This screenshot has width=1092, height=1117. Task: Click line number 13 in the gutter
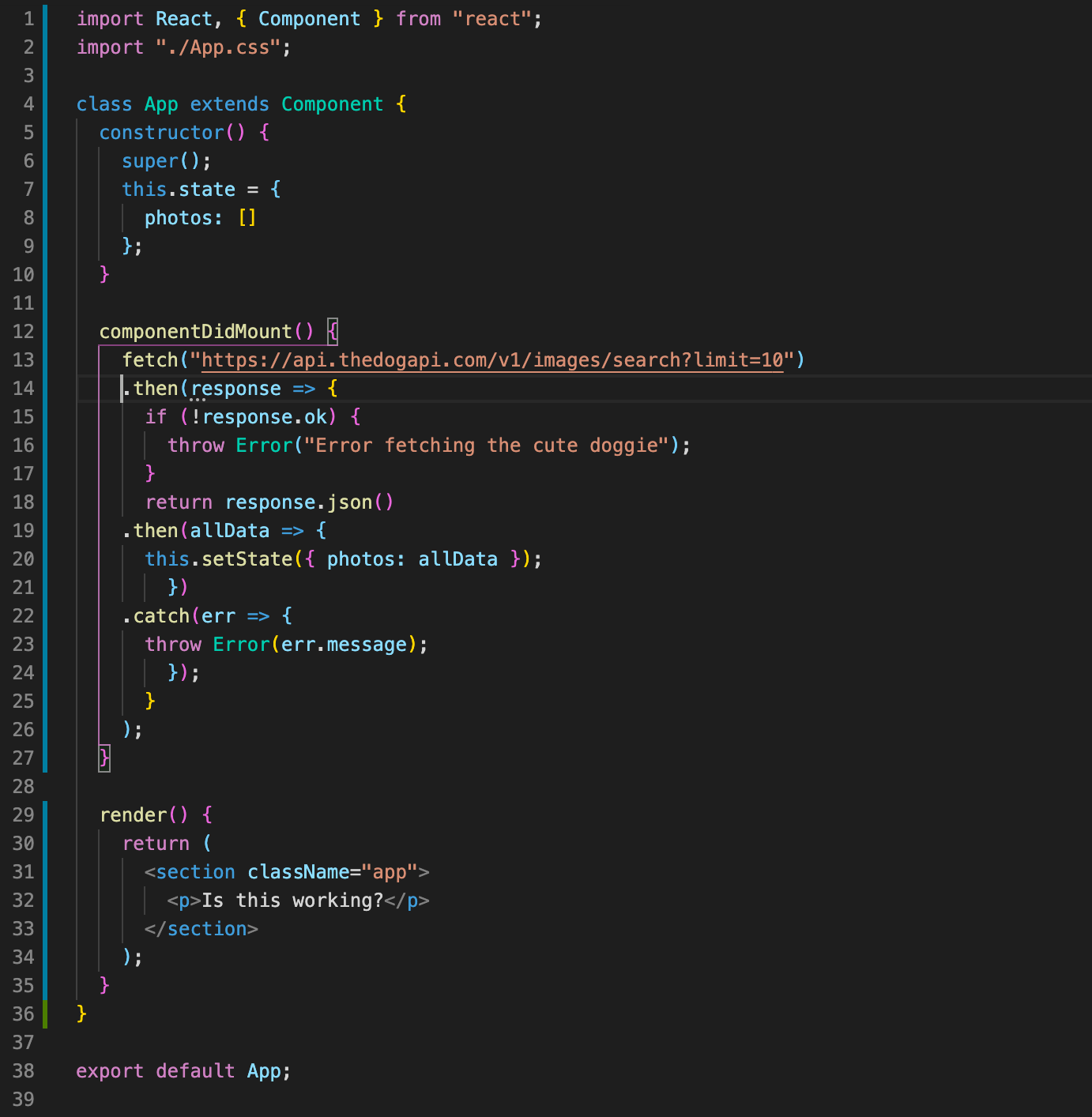pyautogui.click(x=23, y=359)
